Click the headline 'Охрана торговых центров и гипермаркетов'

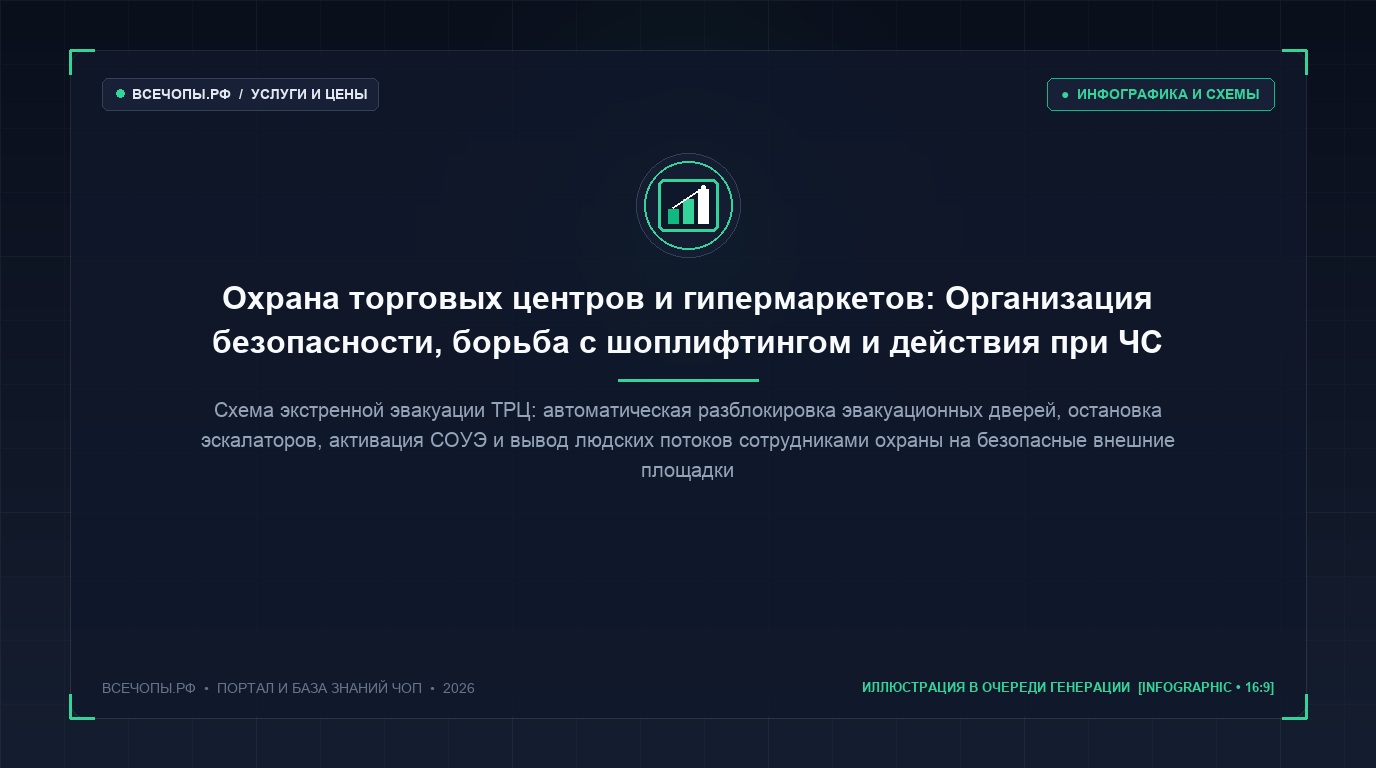(687, 320)
